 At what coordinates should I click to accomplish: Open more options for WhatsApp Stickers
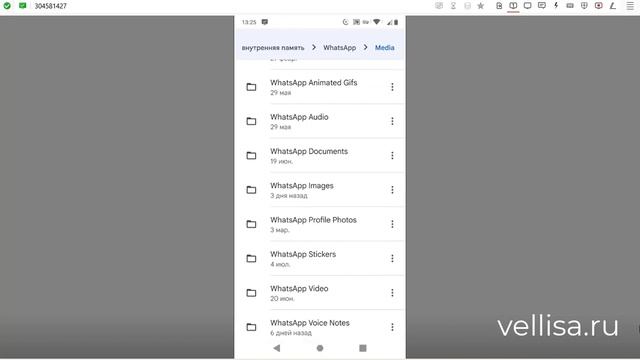coord(392,258)
